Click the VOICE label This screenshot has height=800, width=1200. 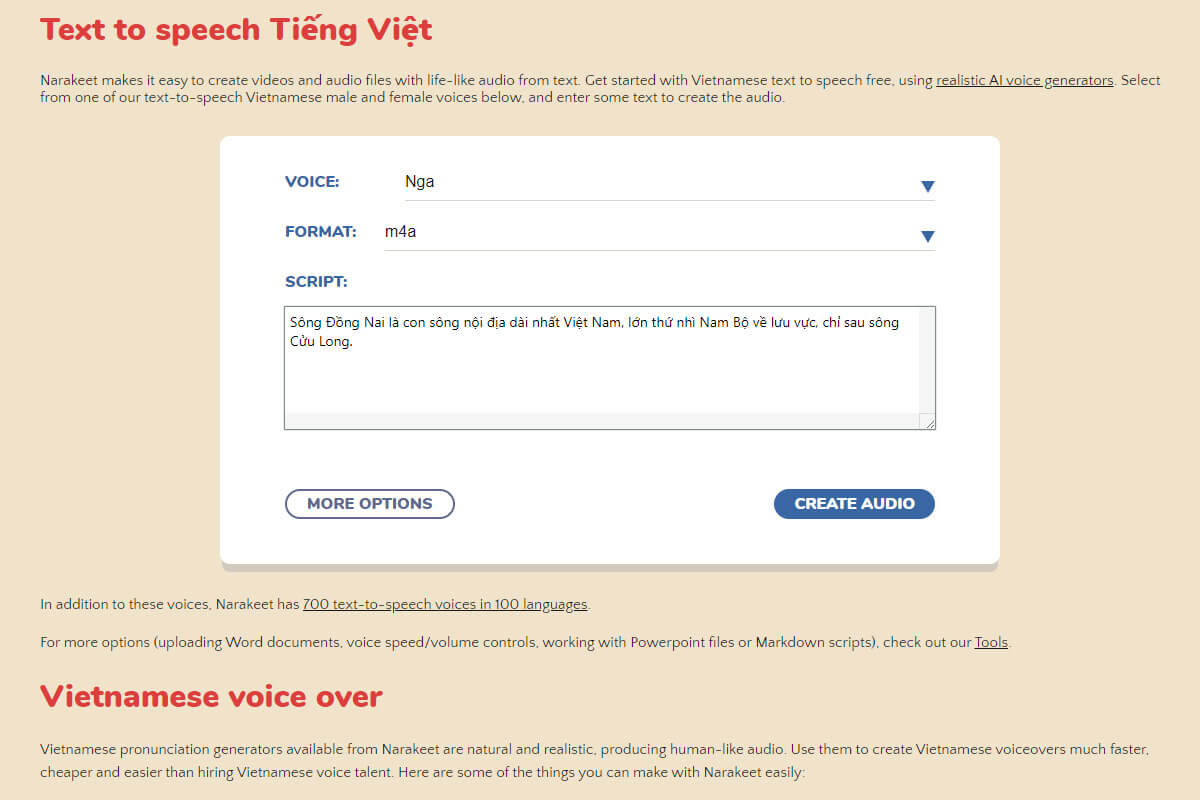(312, 182)
